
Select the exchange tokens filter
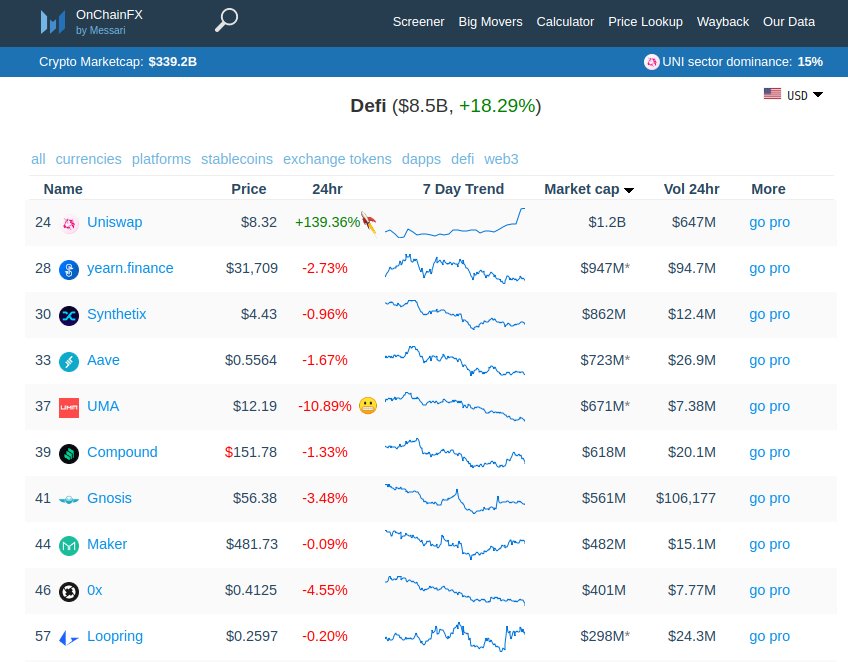[x=337, y=159]
